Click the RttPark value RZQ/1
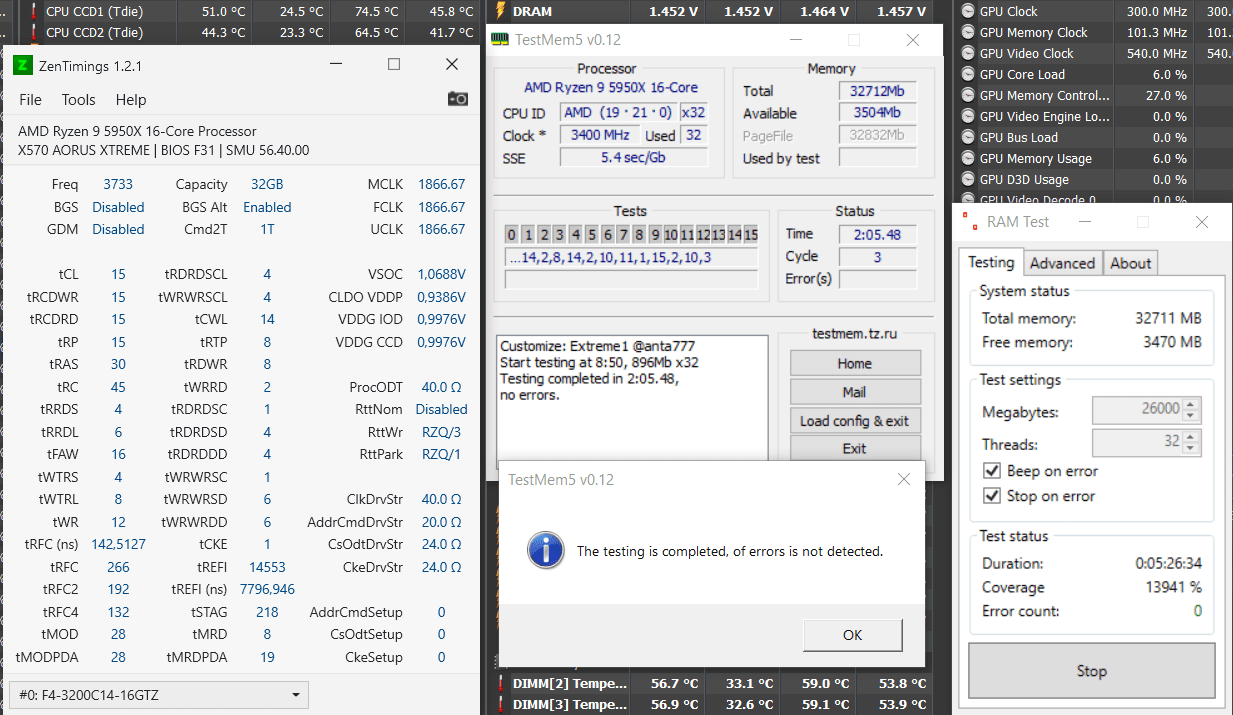The width and height of the screenshot is (1233, 715). (x=441, y=454)
